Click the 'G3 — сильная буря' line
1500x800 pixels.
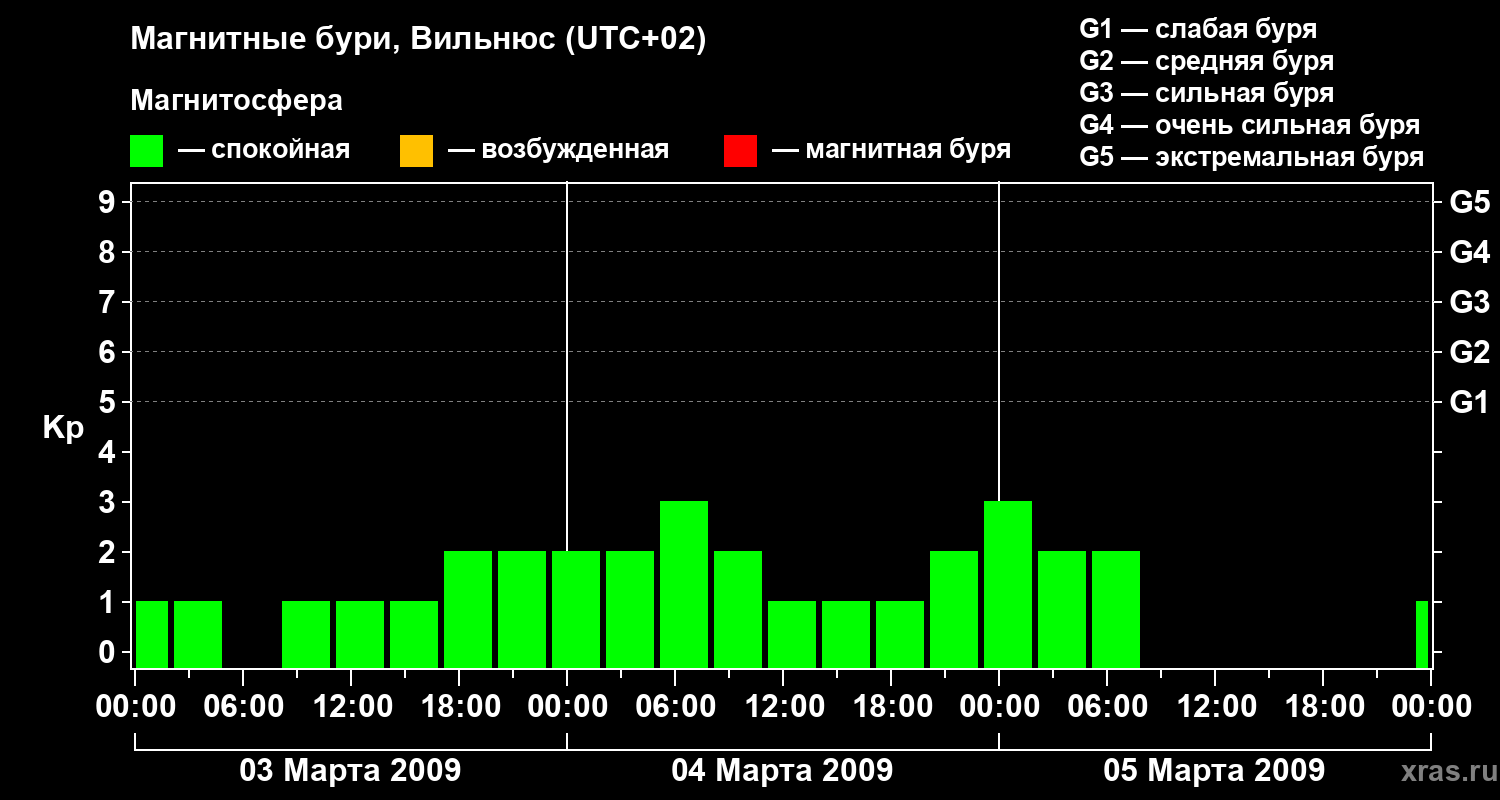(x=1207, y=93)
